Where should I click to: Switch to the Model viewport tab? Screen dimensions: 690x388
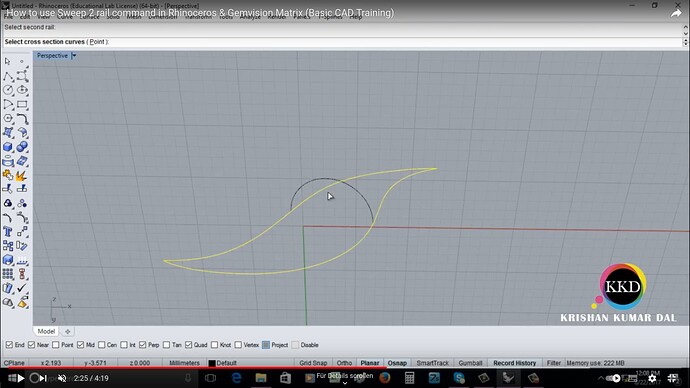(x=46, y=331)
